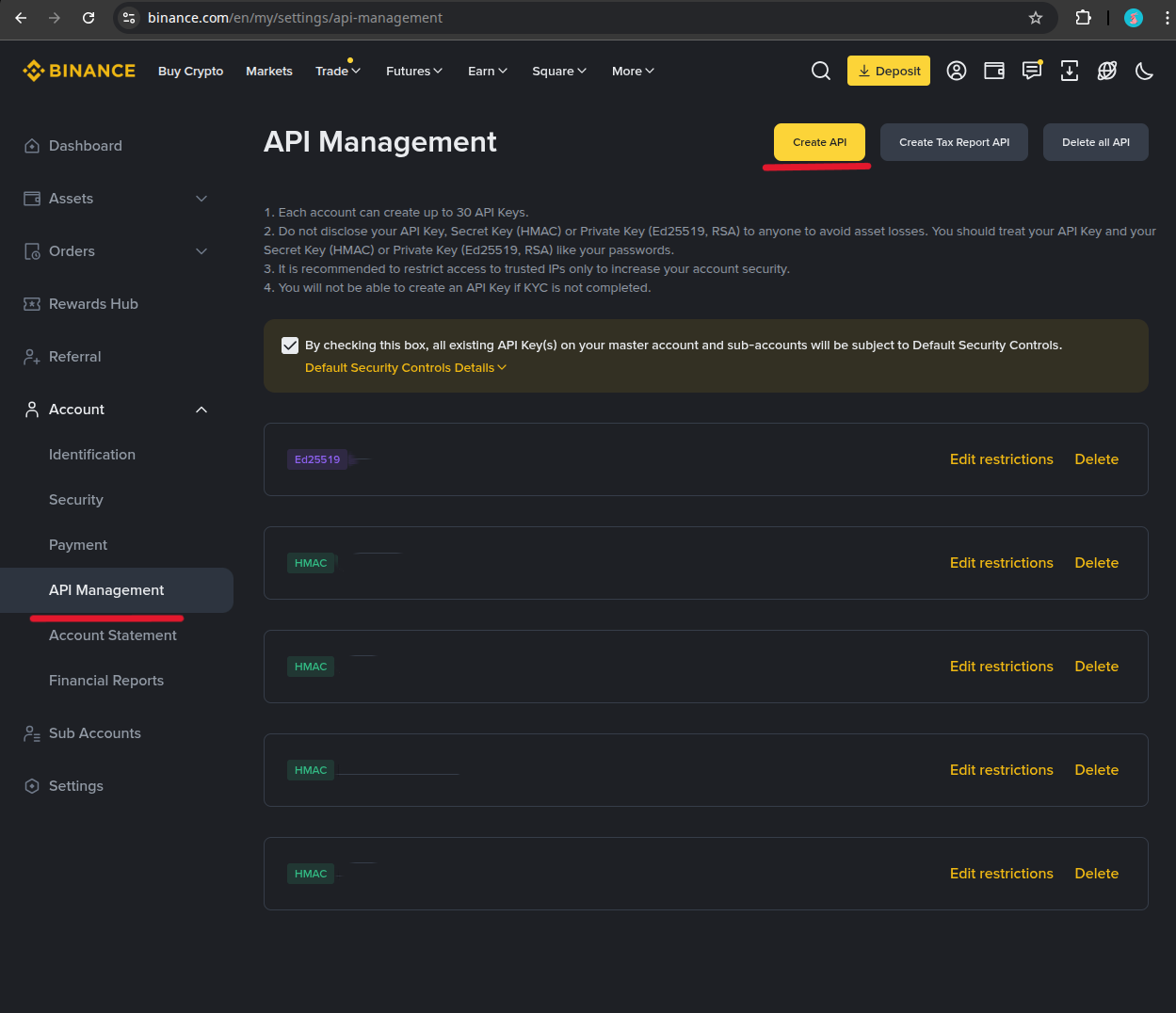Delete the second HMAC API key
The height and width of the screenshot is (1013, 1176).
click(x=1097, y=667)
